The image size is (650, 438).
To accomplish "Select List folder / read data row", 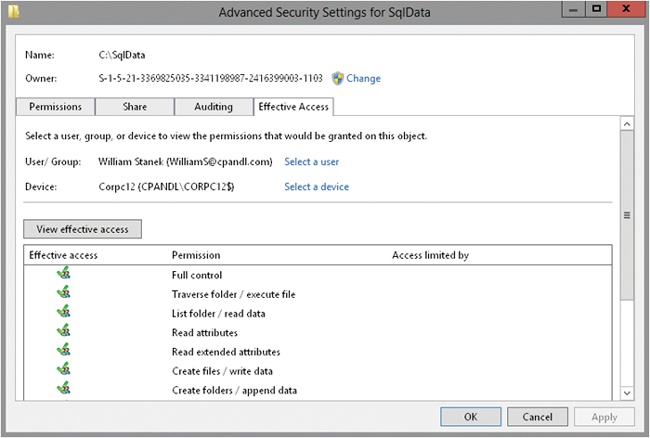I will 318,313.
